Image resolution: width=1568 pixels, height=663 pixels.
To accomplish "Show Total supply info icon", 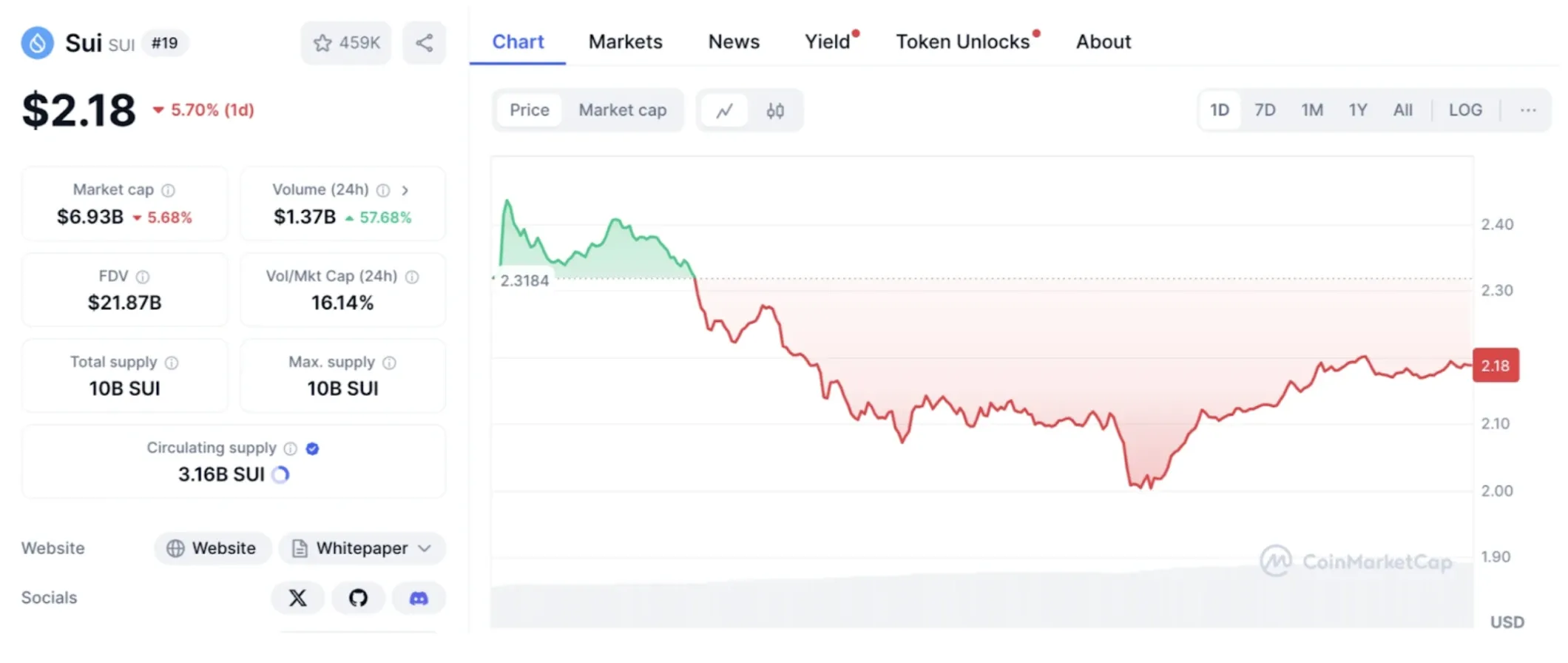I will pyautogui.click(x=172, y=363).
